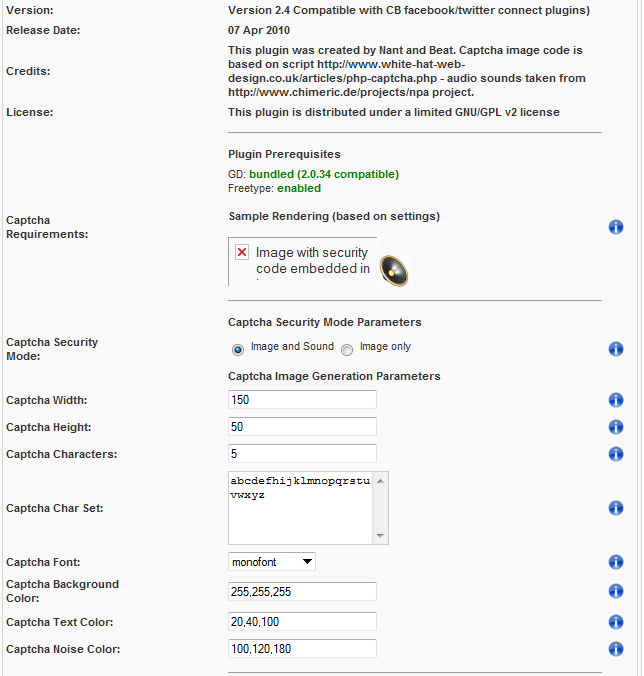Click the Captcha Characters field
The width and height of the screenshot is (644, 676).
(302, 454)
